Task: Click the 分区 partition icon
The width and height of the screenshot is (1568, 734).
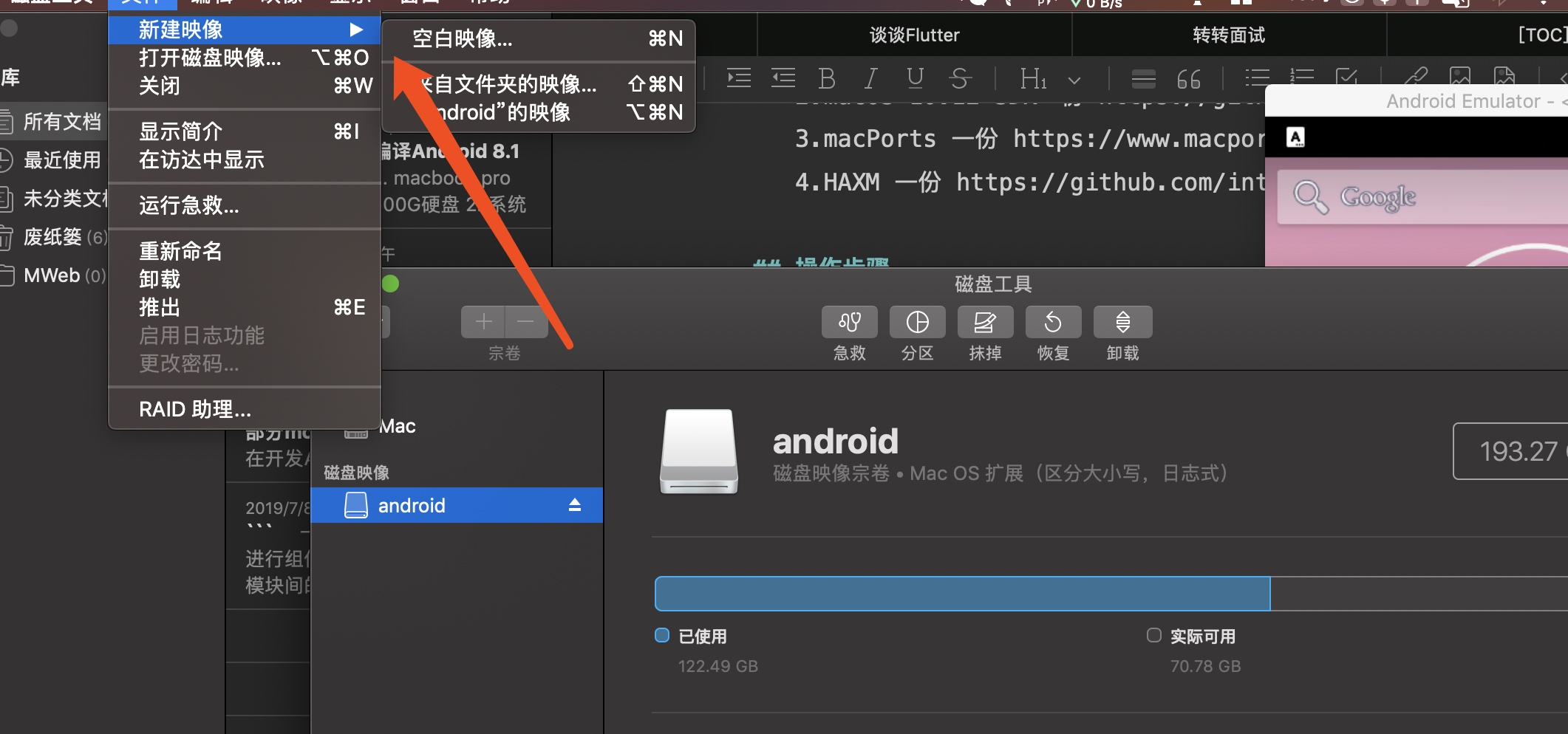Action: [917, 322]
